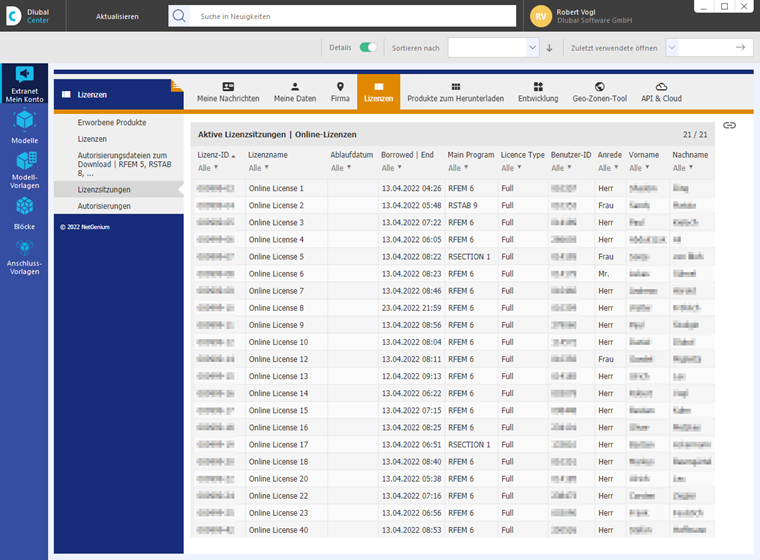Screen dimensions: 760x560
Task: Switch to the Meine Nachrichten tab
Action: tap(228, 92)
